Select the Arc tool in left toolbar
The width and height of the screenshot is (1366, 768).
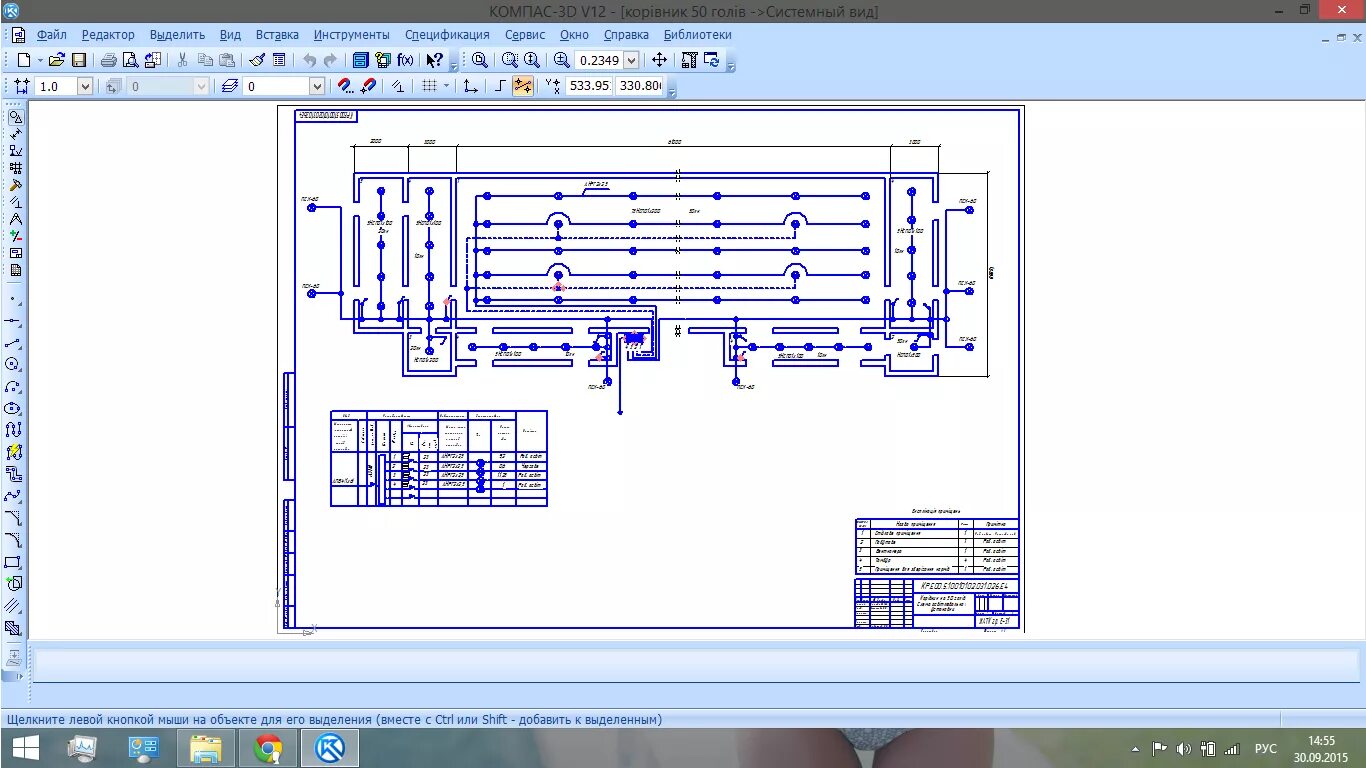click(13, 386)
